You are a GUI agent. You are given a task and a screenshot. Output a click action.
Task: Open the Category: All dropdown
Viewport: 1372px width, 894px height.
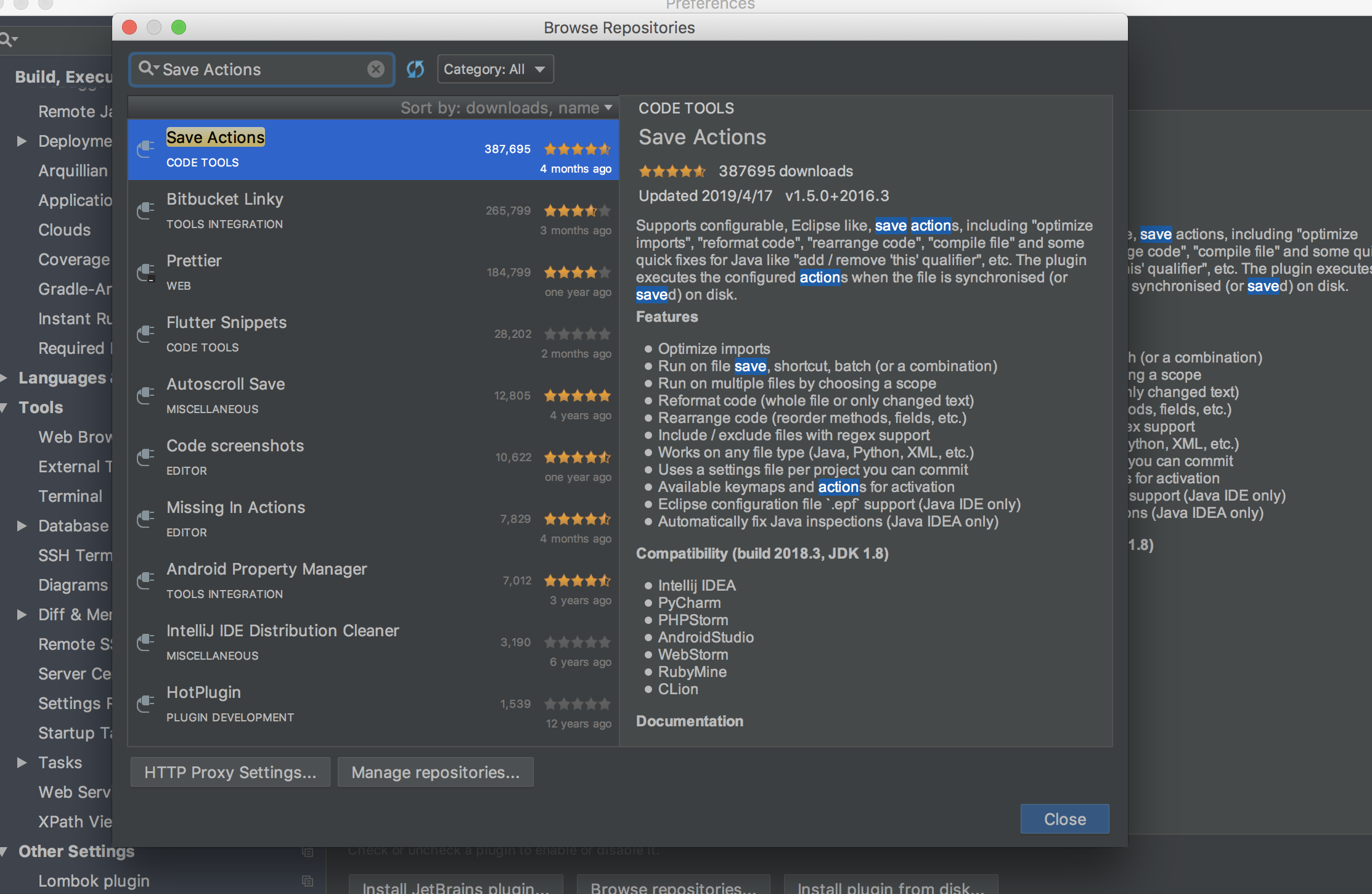point(495,69)
